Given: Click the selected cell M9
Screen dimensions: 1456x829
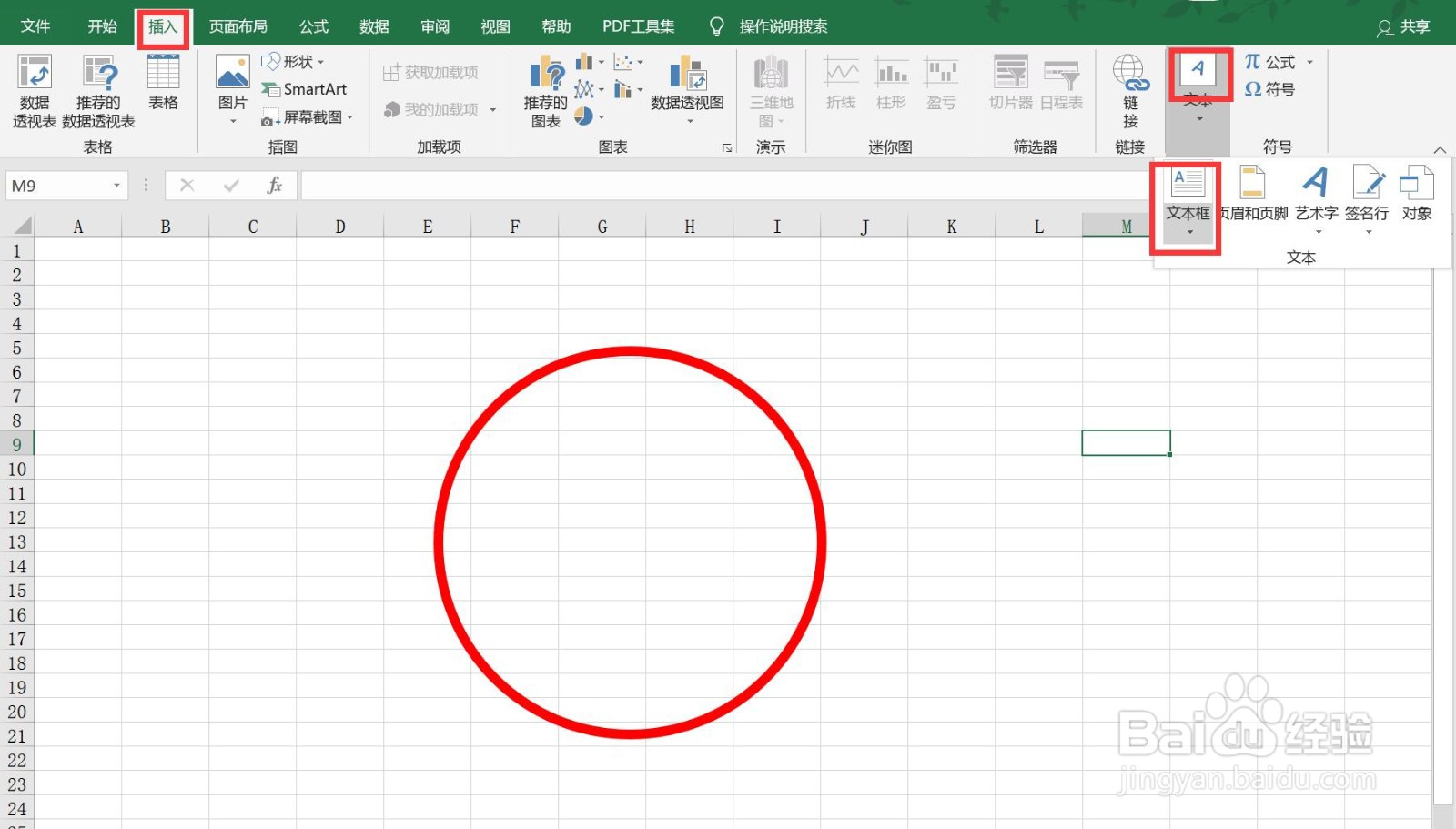Looking at the screenshot, I should tap(1126, 443).
